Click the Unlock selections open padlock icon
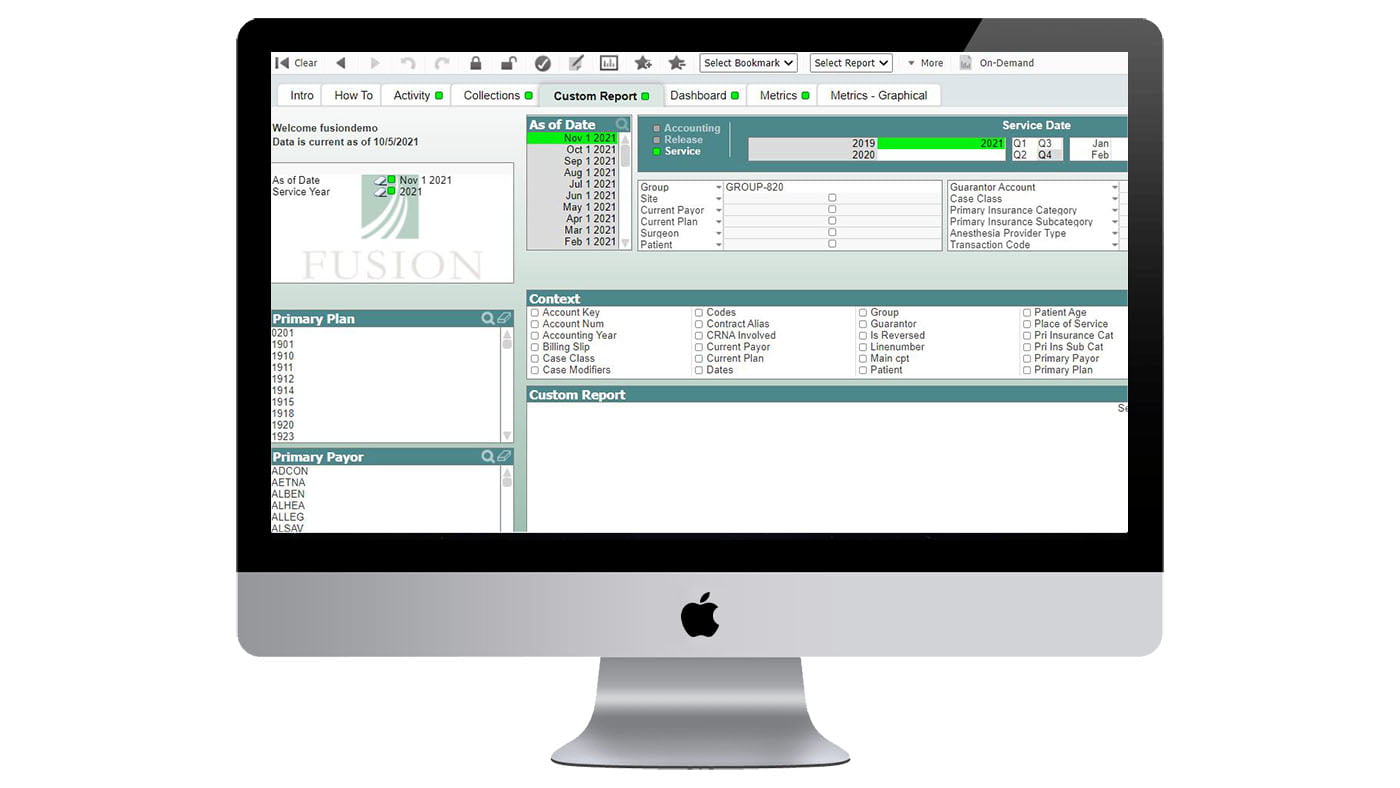 point(508,63)
